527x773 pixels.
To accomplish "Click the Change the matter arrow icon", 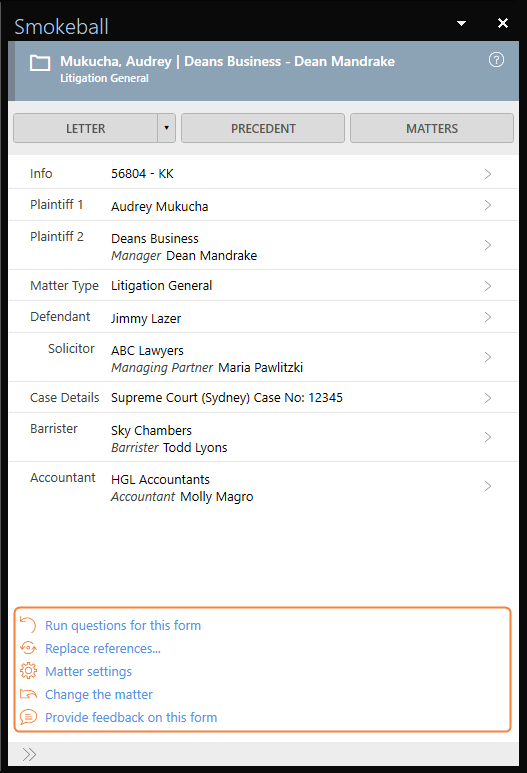I will [x=28, y=694].
